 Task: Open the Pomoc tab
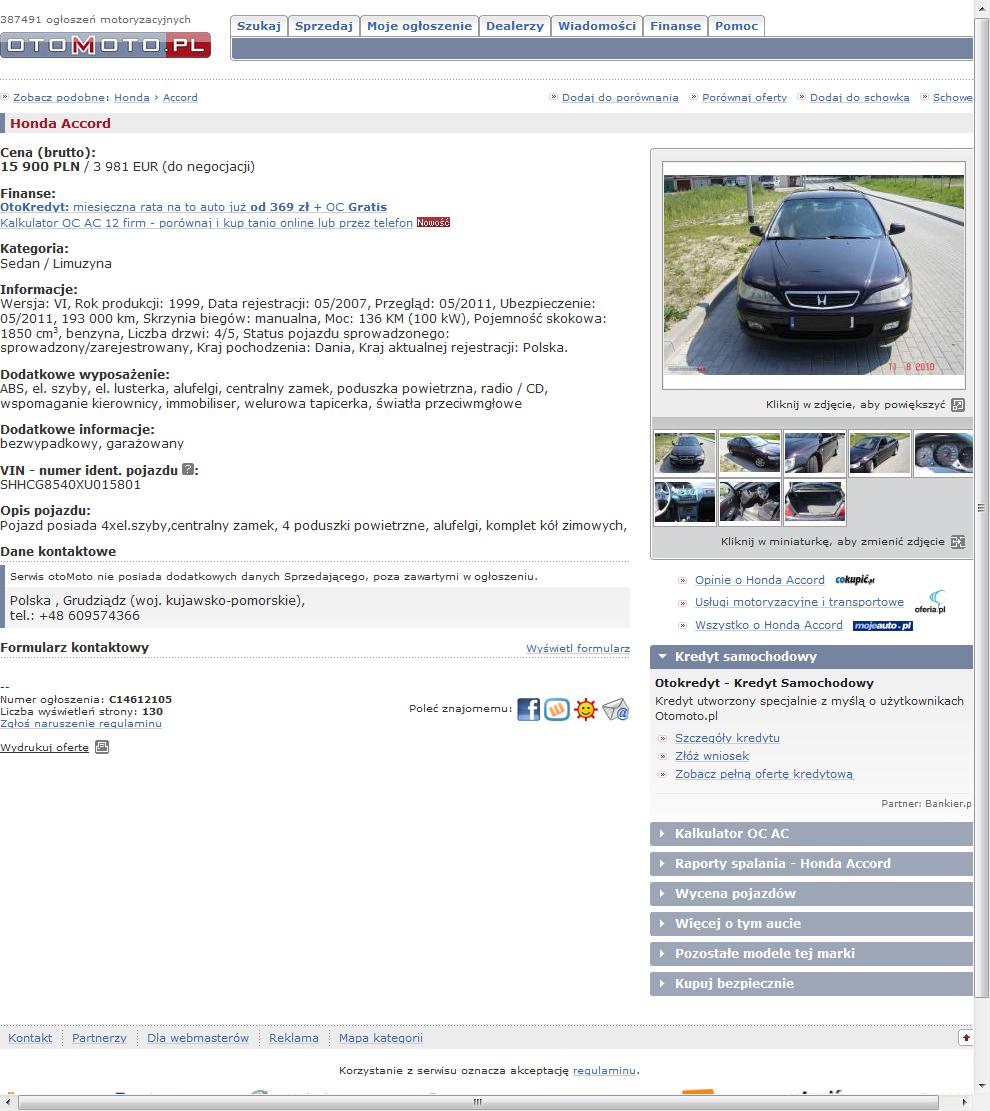tap(736, 26)
